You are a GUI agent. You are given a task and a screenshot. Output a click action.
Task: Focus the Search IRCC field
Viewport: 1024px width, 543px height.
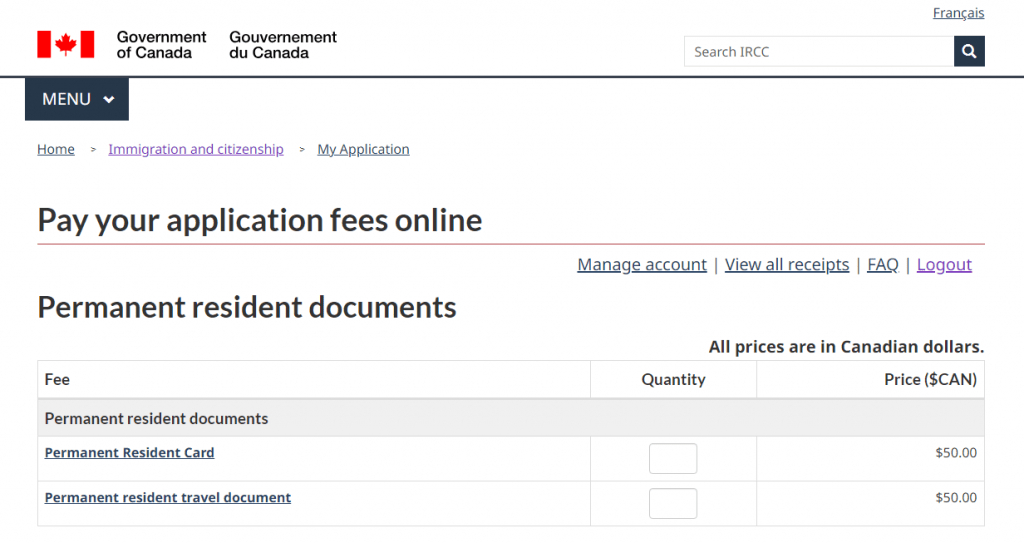[x=818, y=51]
